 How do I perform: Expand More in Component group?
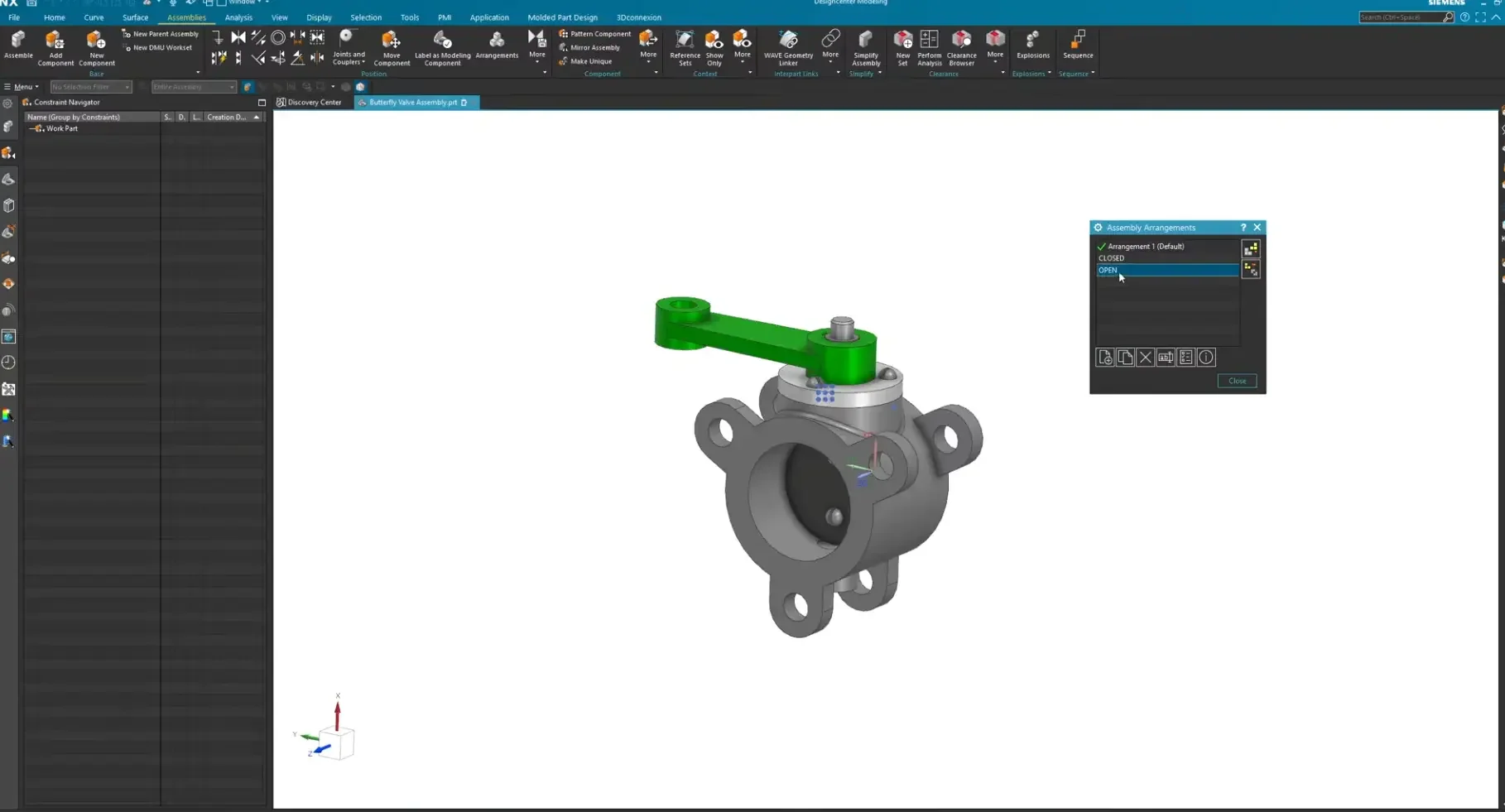(x=648, y=46)
